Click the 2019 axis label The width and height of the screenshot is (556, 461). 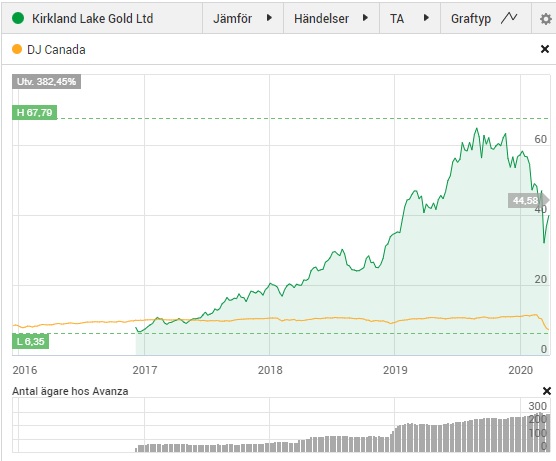(x=395, y=370)
